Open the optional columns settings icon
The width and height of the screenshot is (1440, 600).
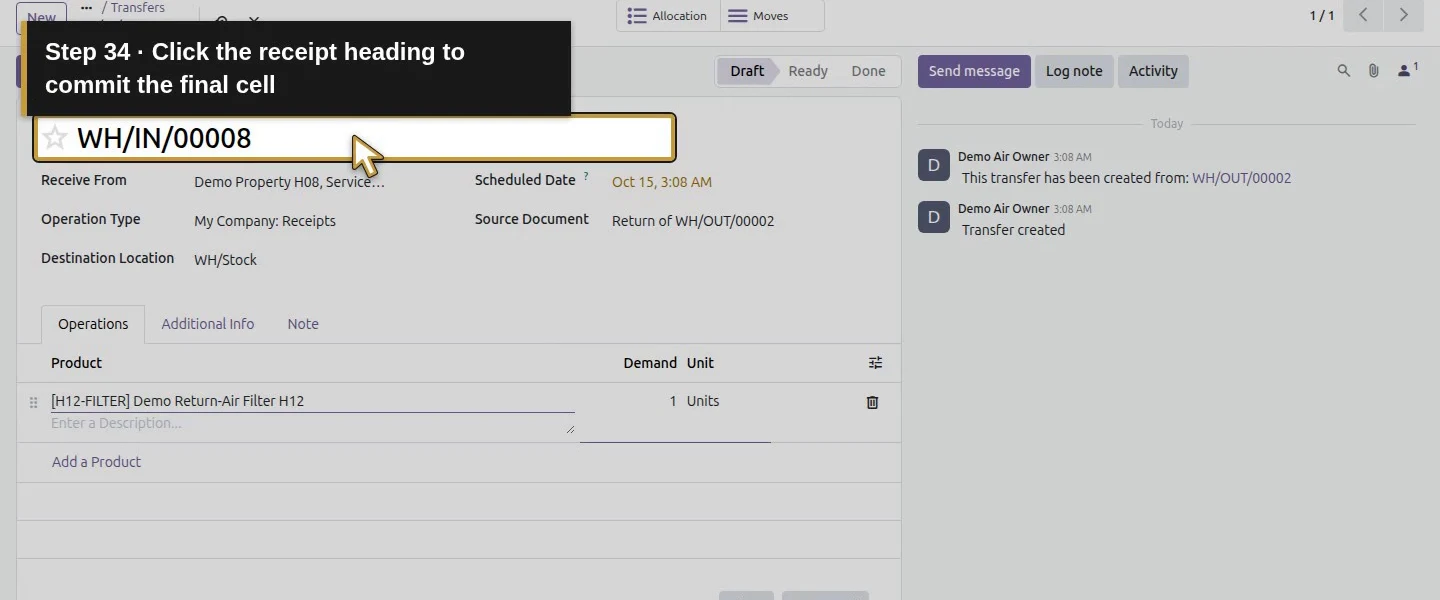tap(875, 363)
